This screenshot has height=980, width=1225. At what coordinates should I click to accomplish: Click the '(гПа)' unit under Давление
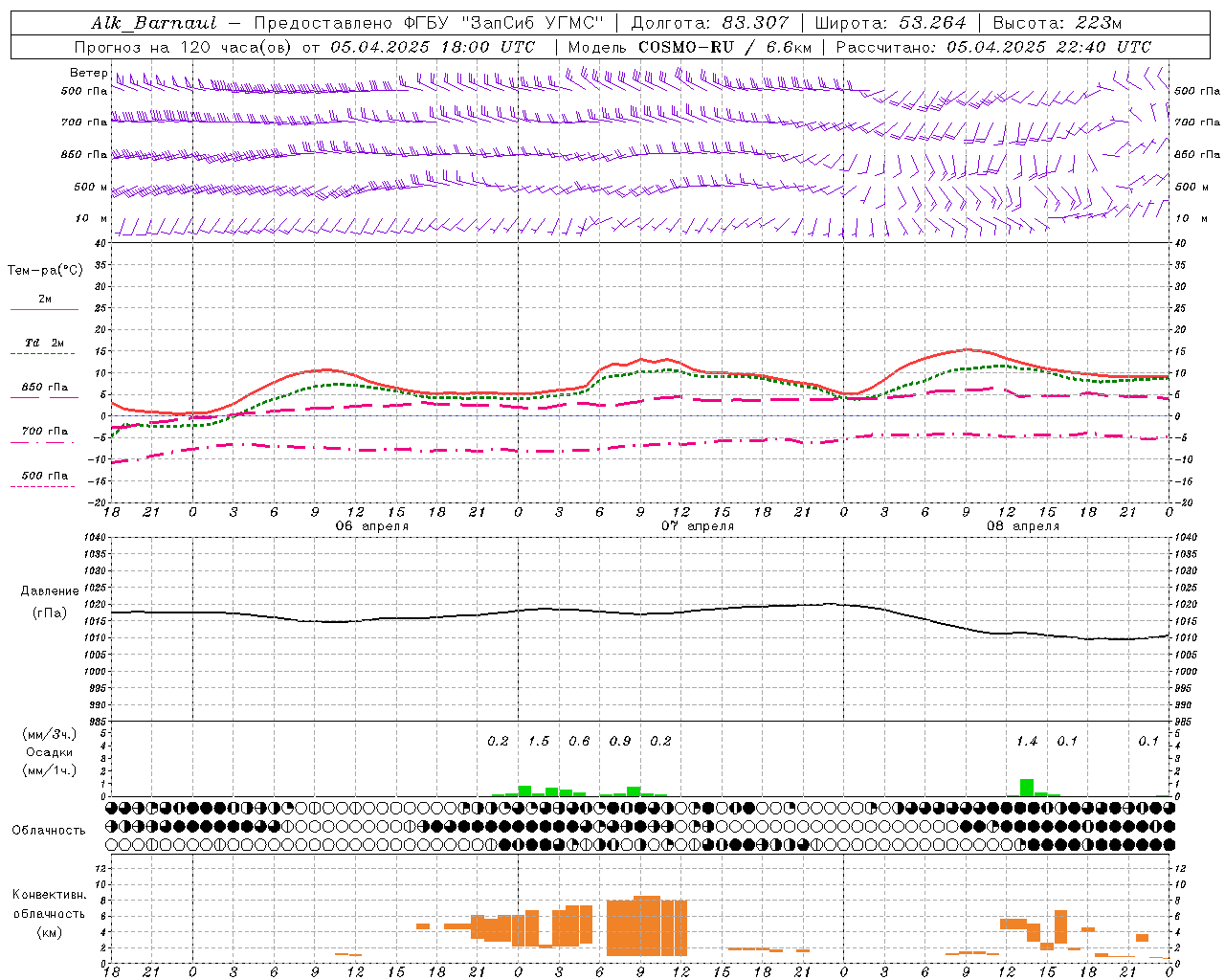50,613
